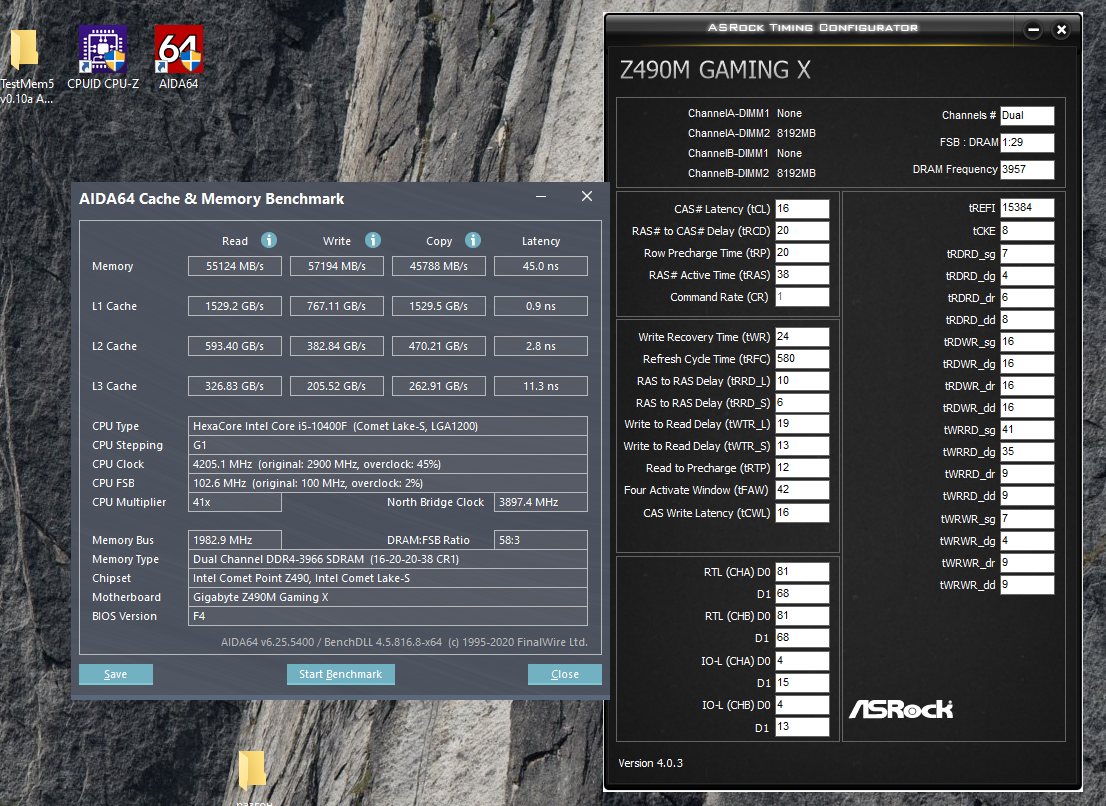This screenshot has width=1106, height=806.
Task: Show info for the Copy column
Action: [473, 240]
